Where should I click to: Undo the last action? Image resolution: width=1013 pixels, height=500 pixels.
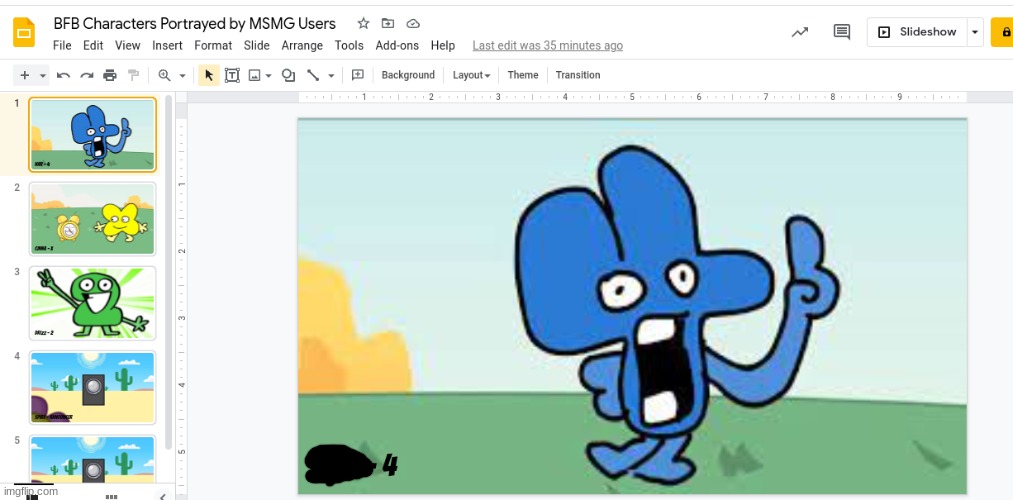point(63,76)
